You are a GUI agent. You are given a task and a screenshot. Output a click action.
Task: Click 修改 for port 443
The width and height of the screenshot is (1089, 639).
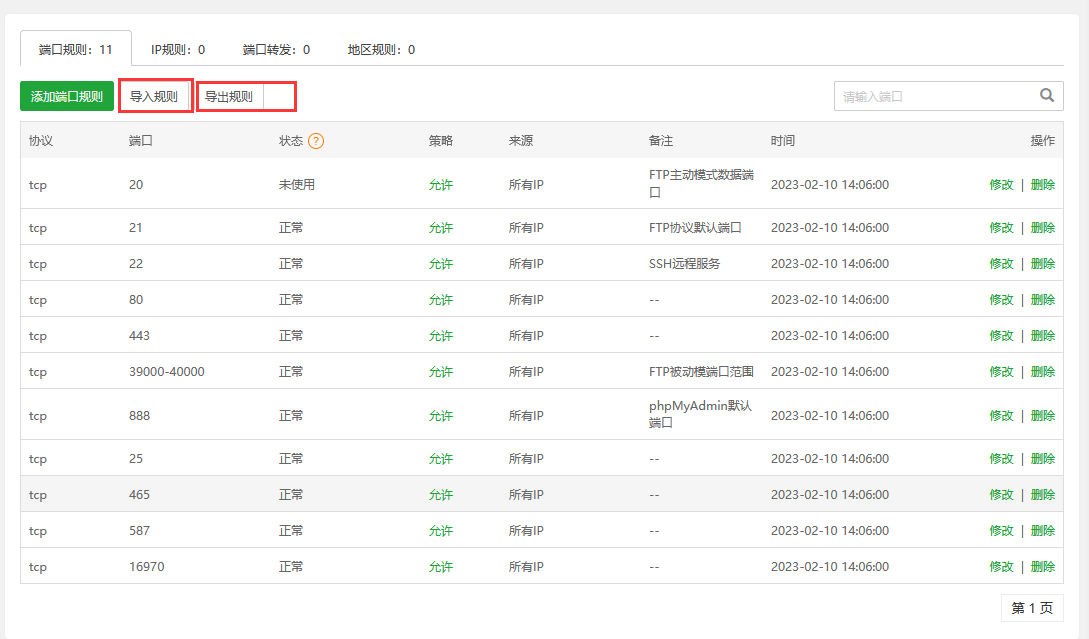click(1001, 335)
